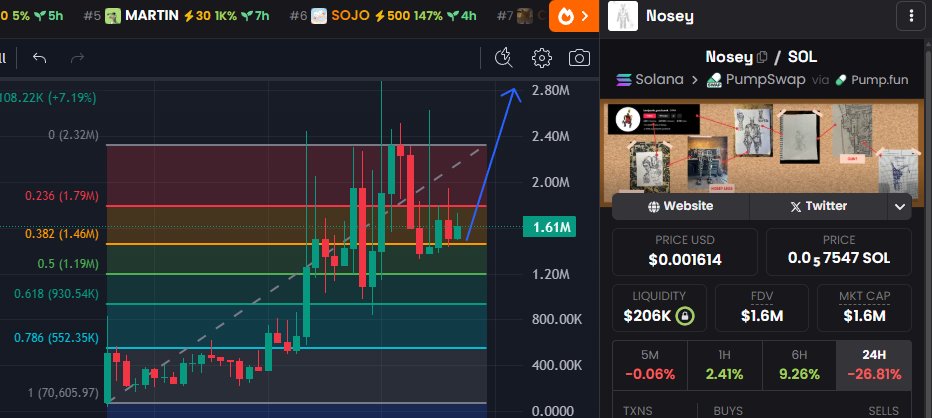932x418 pixels.
Task: Select the 24H timeframe tab
Action: click(874, 365)
